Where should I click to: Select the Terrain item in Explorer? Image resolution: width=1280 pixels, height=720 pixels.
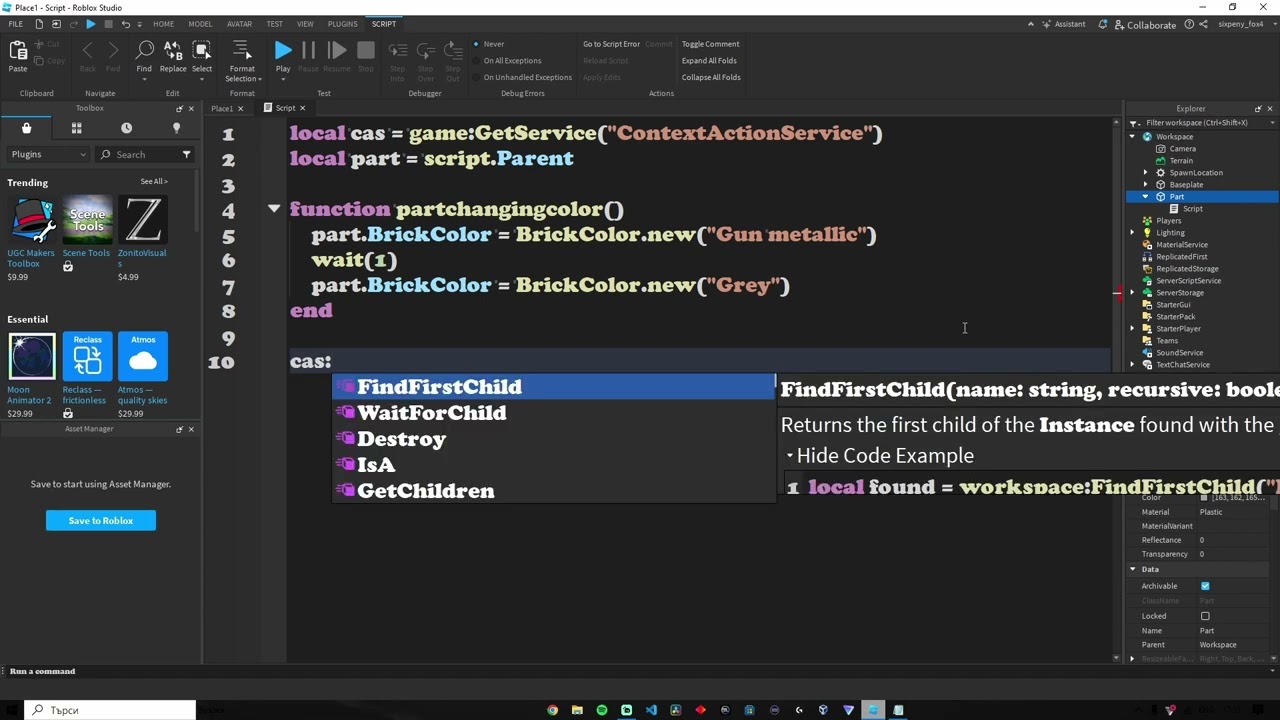tap(1181, 160)
